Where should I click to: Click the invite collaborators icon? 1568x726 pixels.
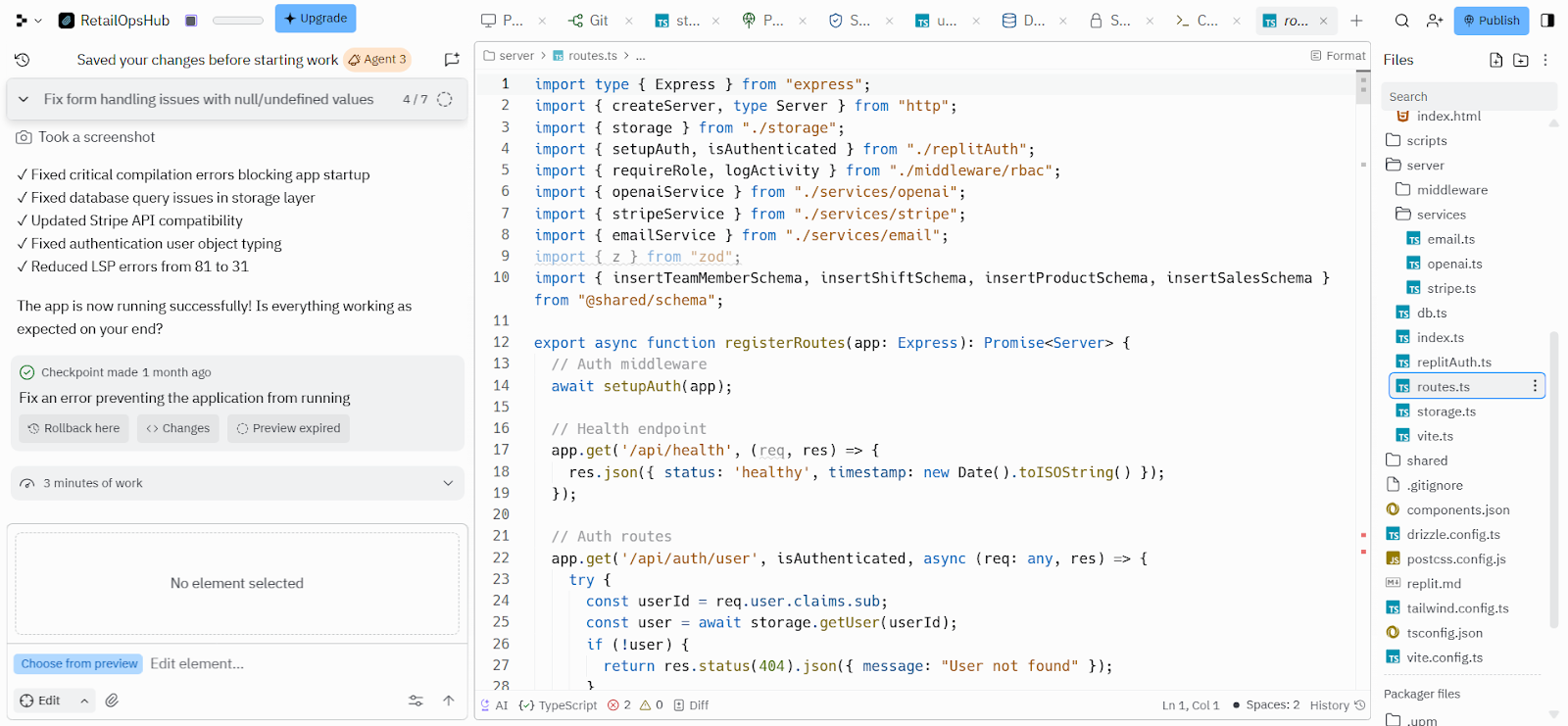point(1435,21)
